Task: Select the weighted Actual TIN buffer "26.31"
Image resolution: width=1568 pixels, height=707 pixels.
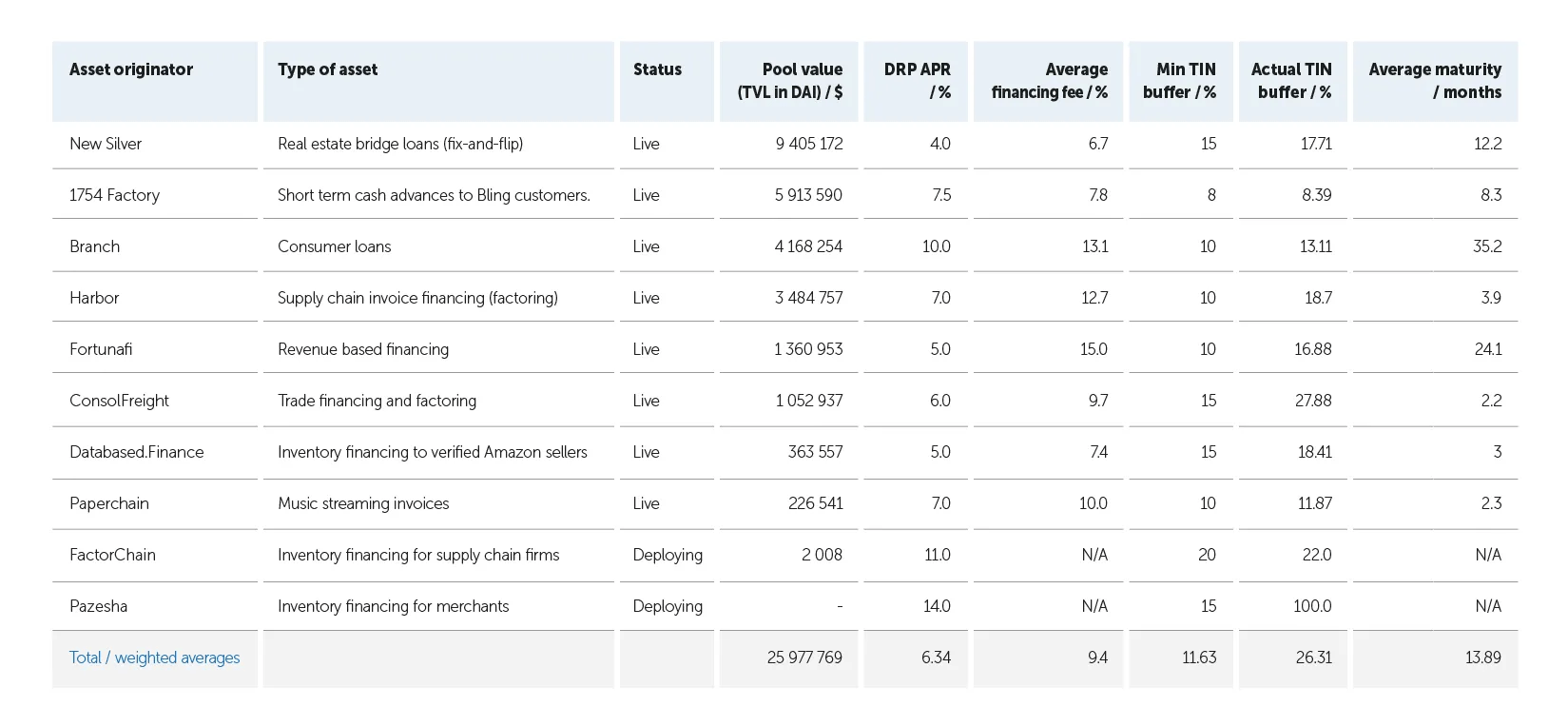Action: click(x=1313, y=658)
